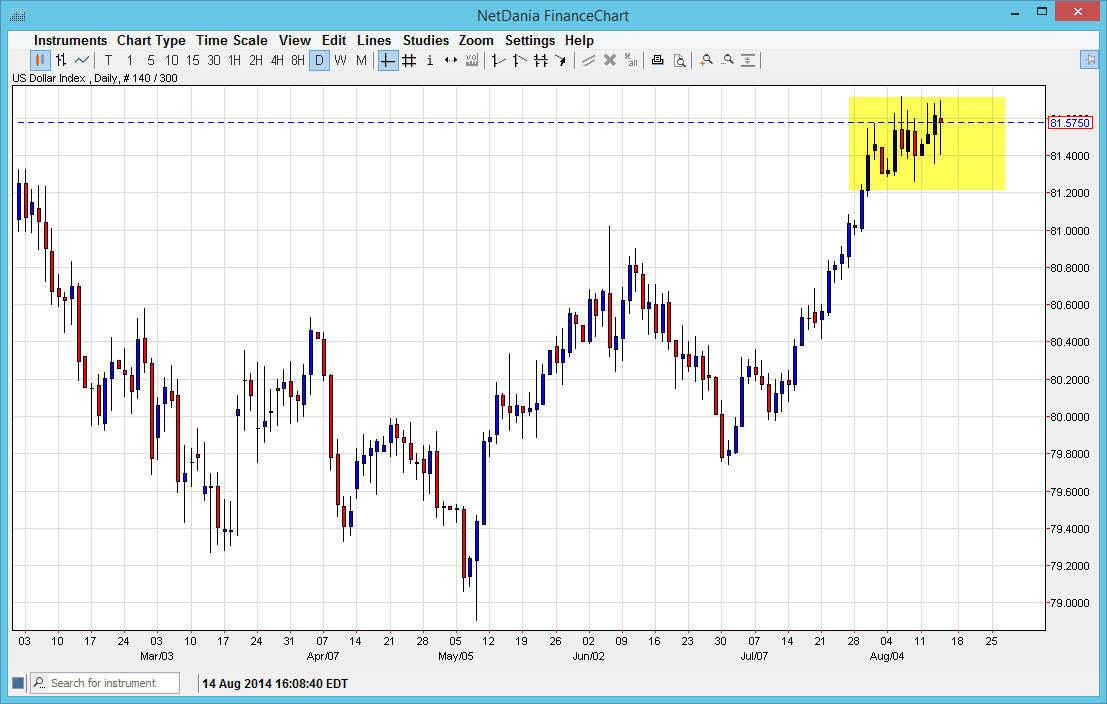Click the delete all lines icon
The image size is (1107, 704).
click(631, 60)
